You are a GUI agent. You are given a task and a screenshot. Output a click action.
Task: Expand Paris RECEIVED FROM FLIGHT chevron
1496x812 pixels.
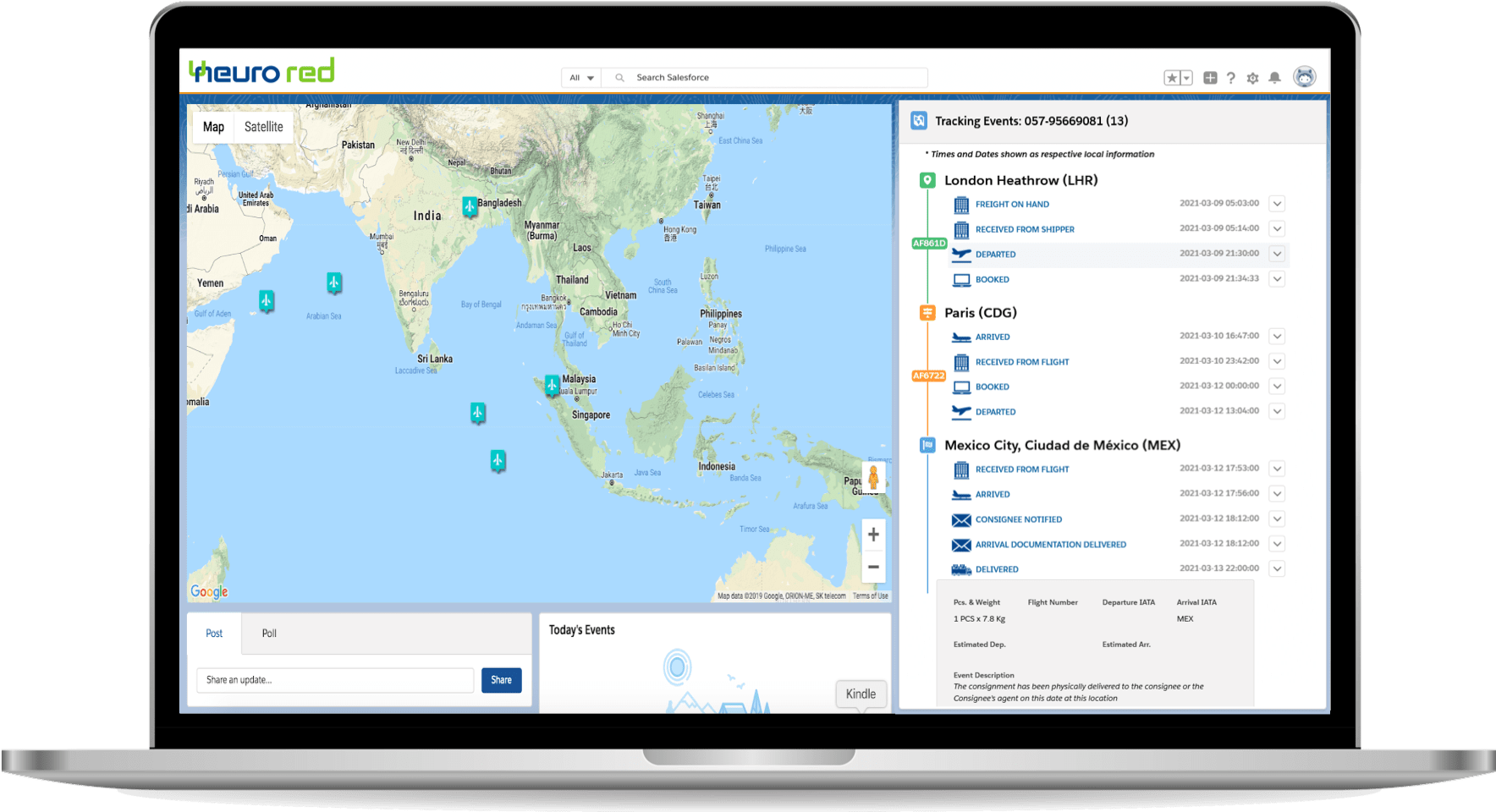(1278, 361)
